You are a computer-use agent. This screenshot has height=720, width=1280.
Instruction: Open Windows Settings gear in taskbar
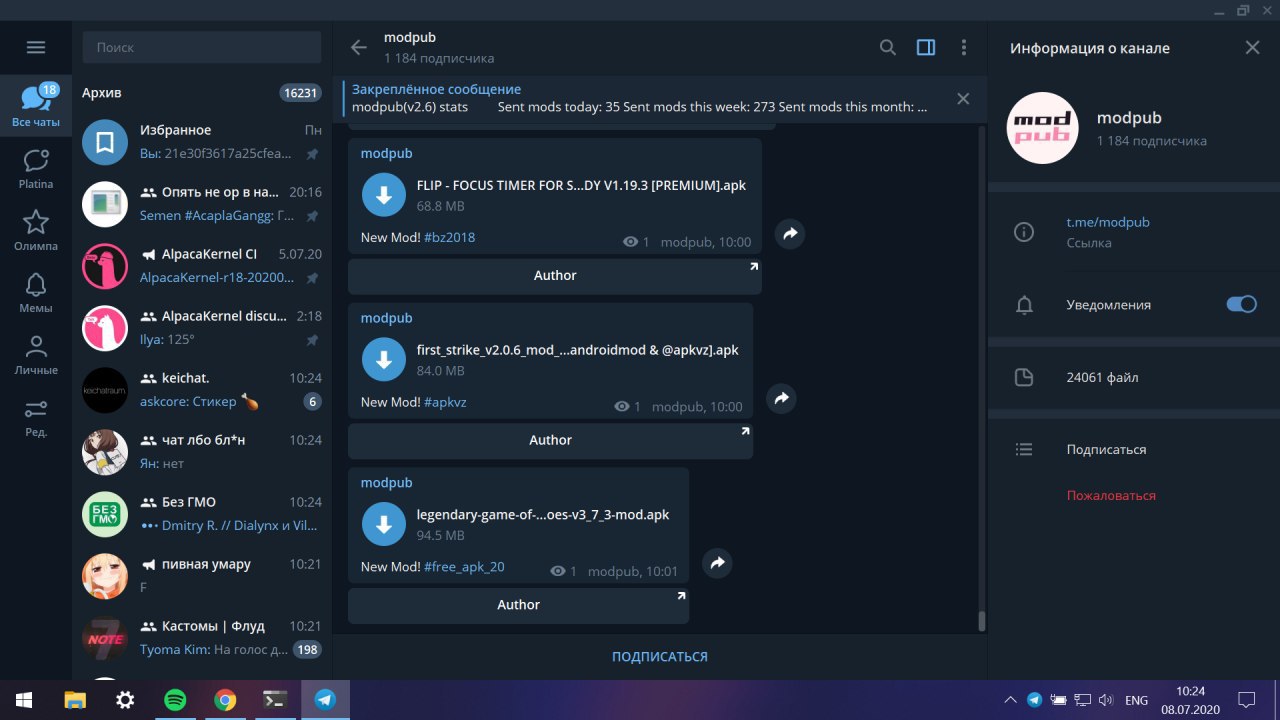coord(125,700)
